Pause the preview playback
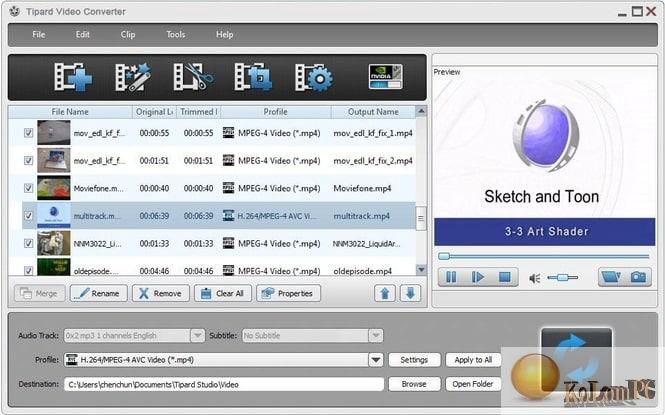Image resolution: width=665 pixels, height=415 pixels. (451, 277)
